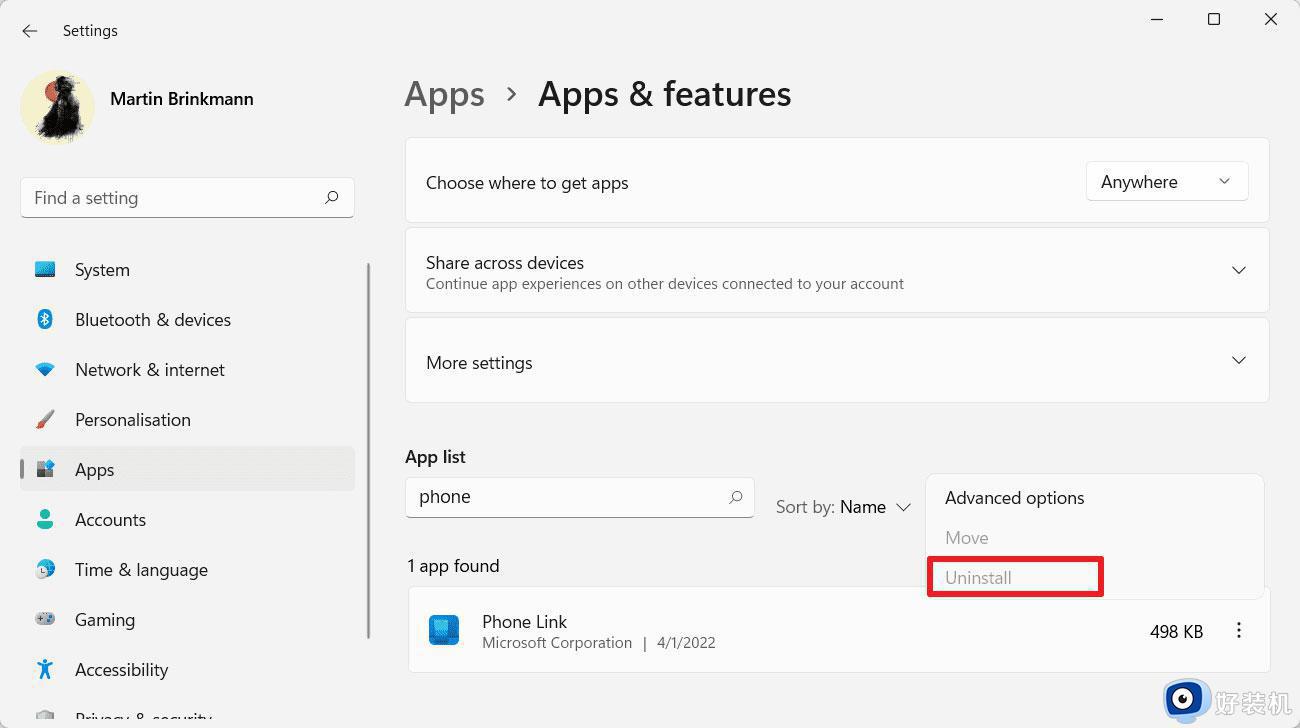Choose Advanced options in context menu
The width and height of the screenshot is (1300, 728).
point(1015,498)
